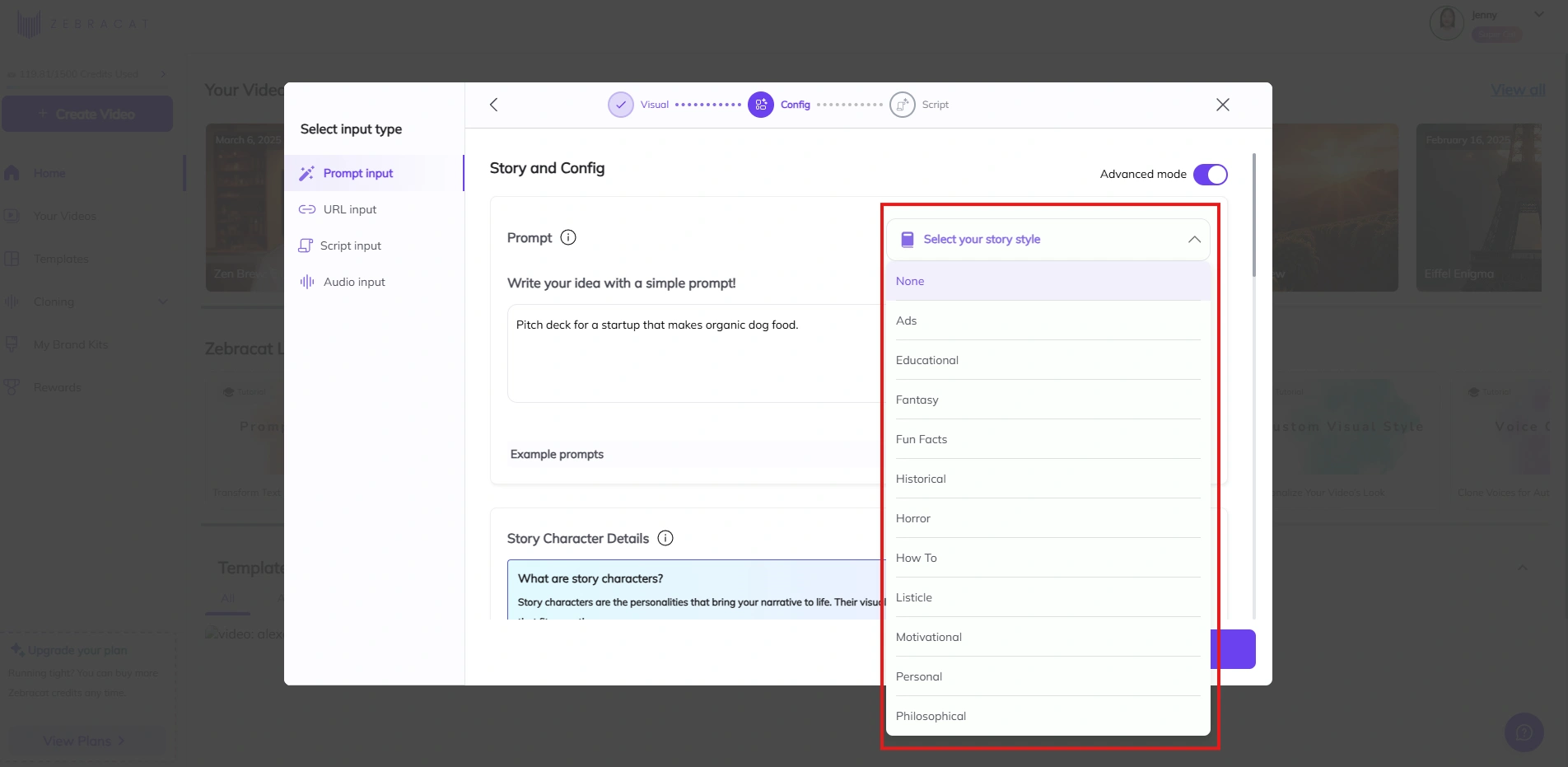Close the video creation dialog
This screenshot has width=1568, height=767.
click(x=1223, y=105)
